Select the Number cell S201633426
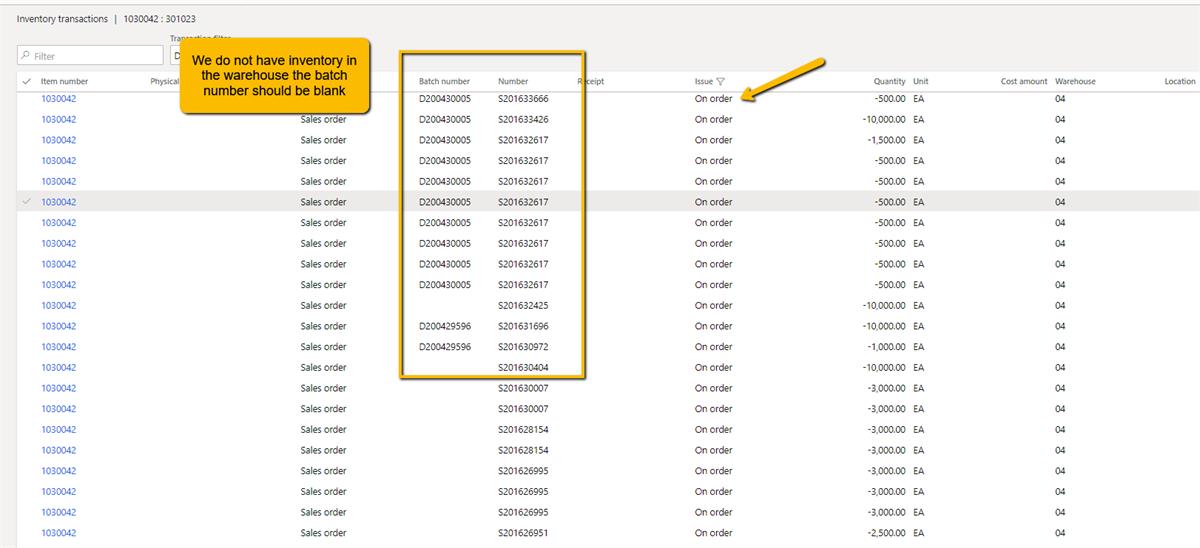The height and width of the screenshot is (548, 1200). [523, 119]
